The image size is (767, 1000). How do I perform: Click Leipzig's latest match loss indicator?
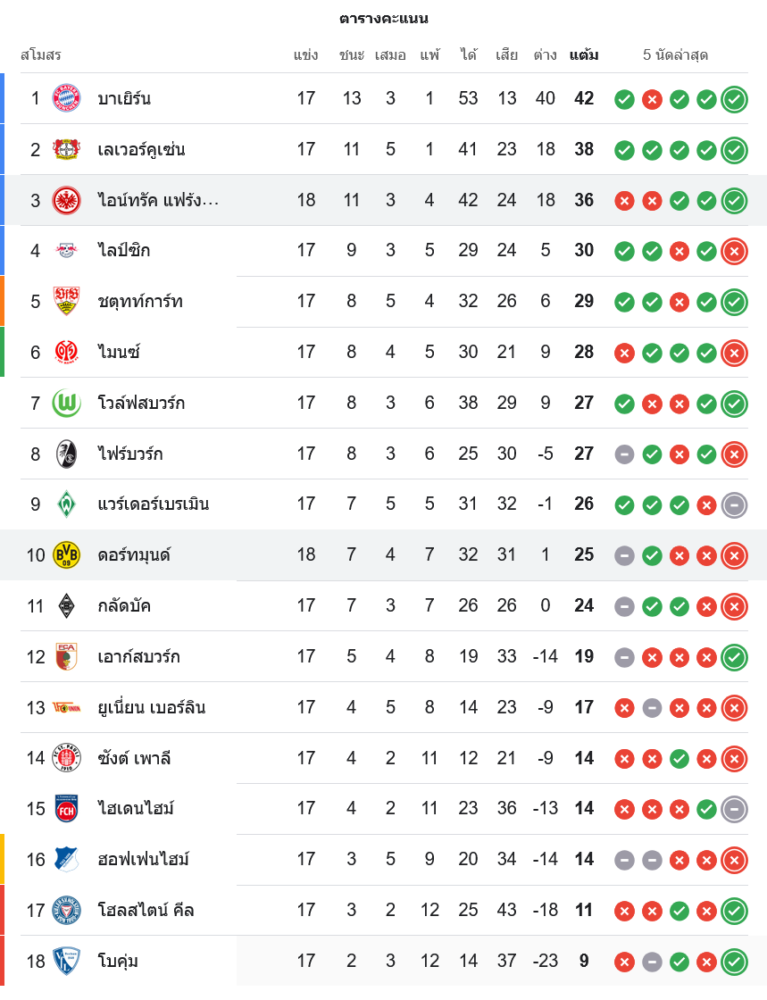pos(734,251)
